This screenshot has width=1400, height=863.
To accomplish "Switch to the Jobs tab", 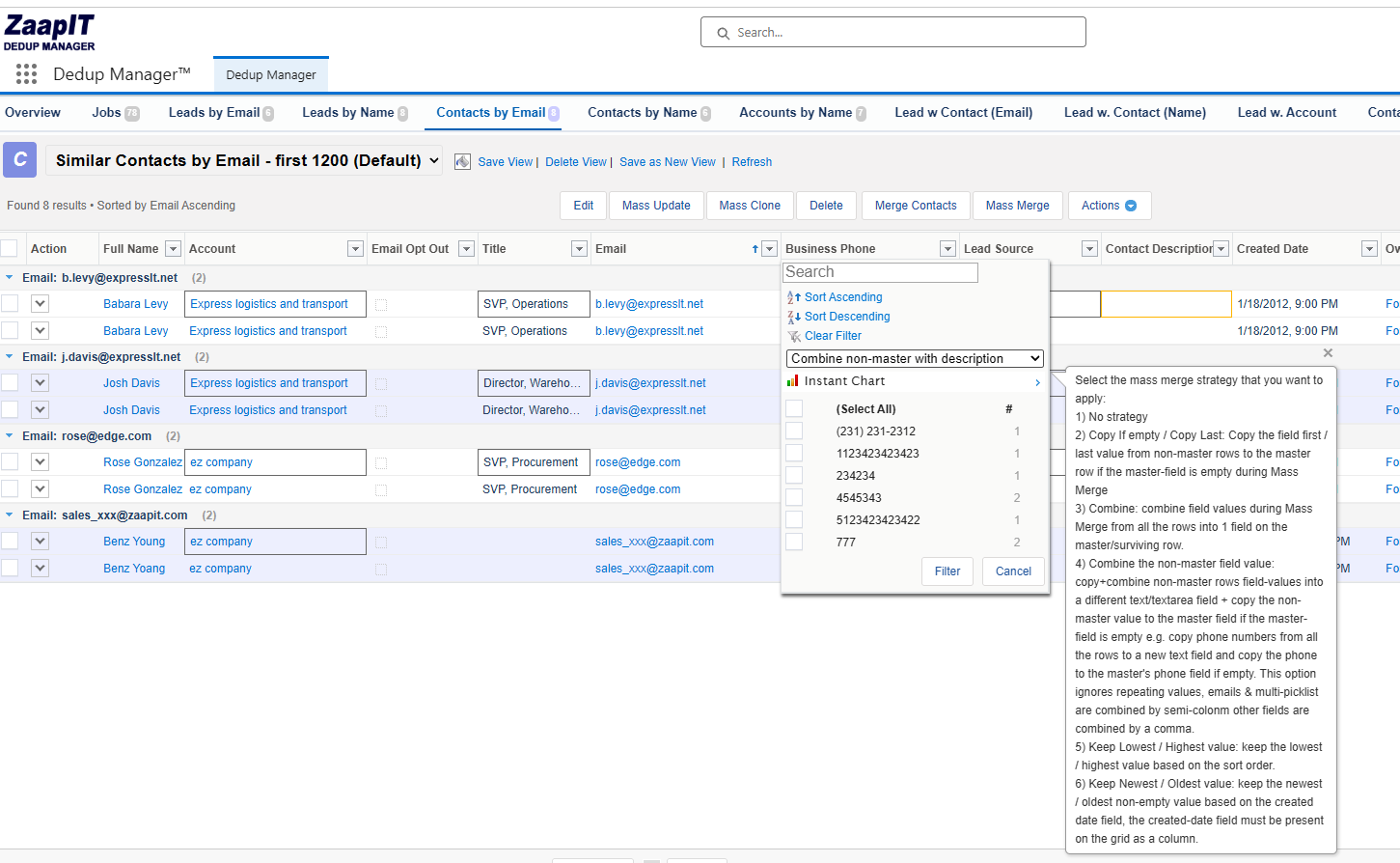I will pos(115,112).
